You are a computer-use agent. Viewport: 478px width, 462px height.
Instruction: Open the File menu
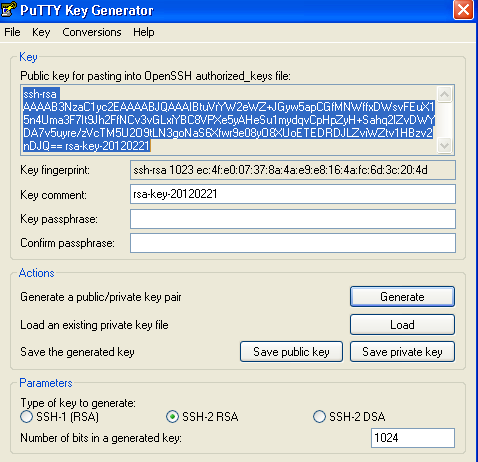[12, 32]
